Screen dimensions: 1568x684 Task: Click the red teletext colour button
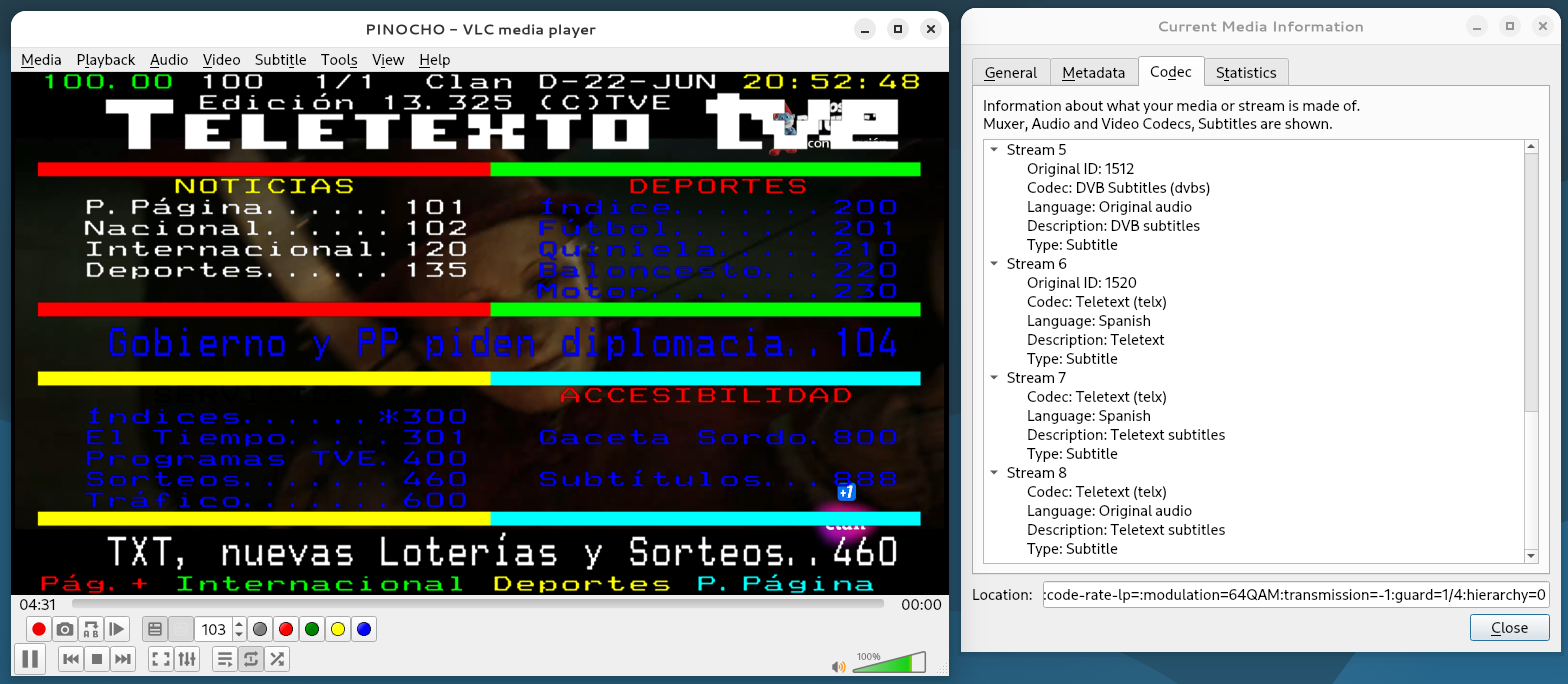click(x=286, y=629)
